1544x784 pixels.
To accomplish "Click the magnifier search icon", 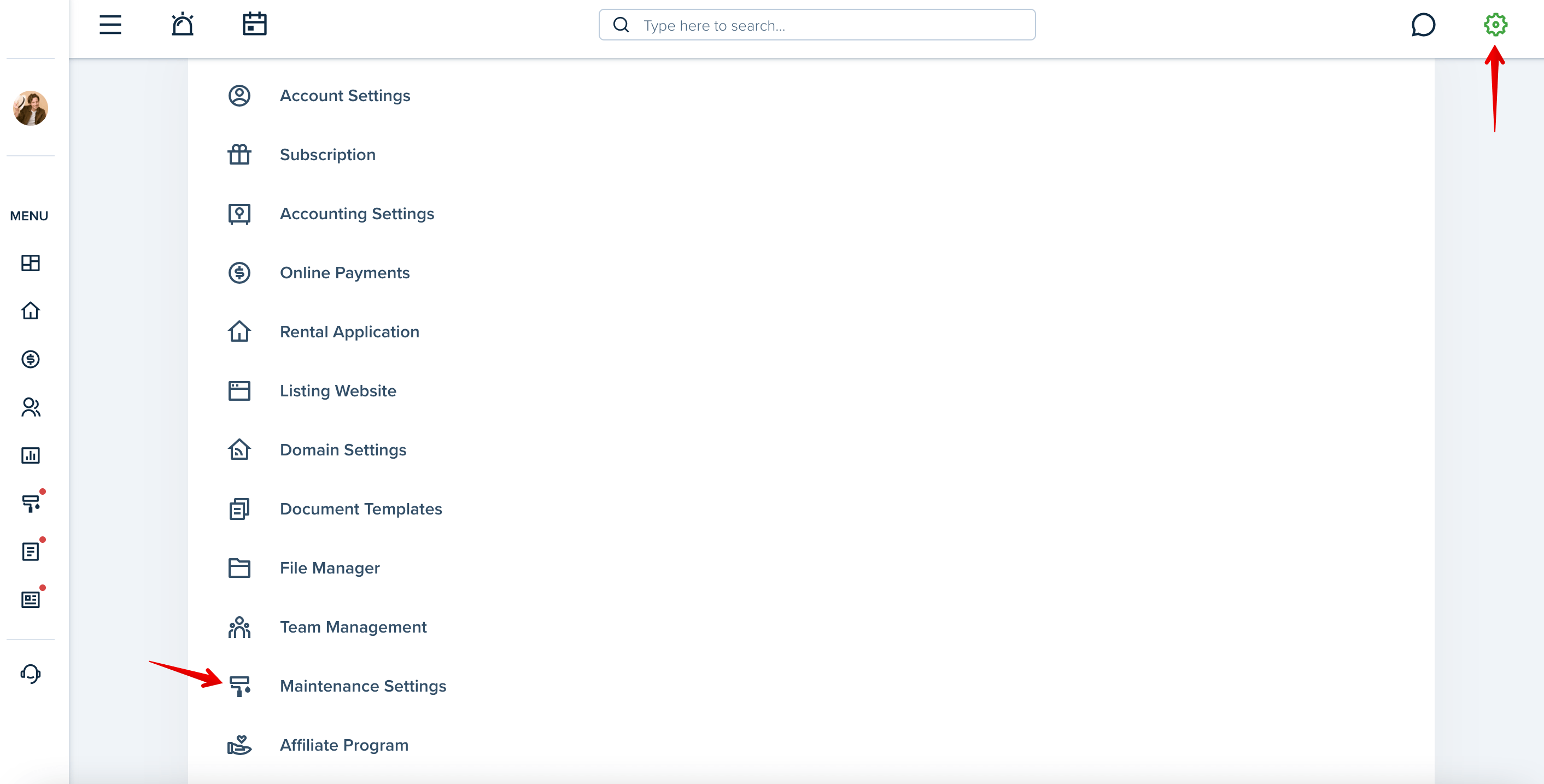I will [621, 25].
